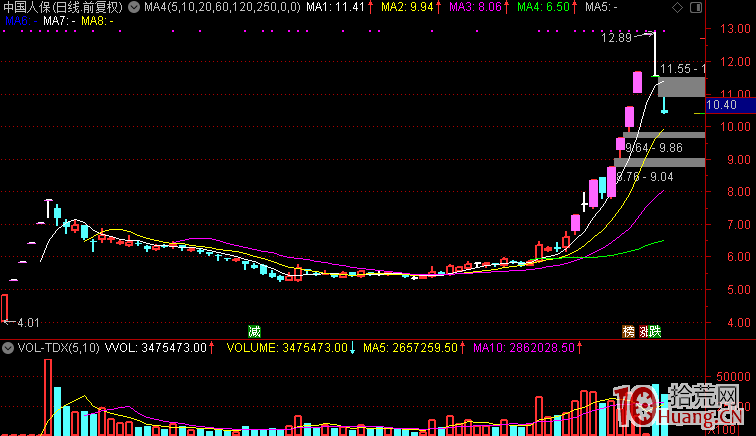Viewport: 756px width, 436px height.
Task: Click the yellow MA8: - label
Action: [x=97, y=21]
